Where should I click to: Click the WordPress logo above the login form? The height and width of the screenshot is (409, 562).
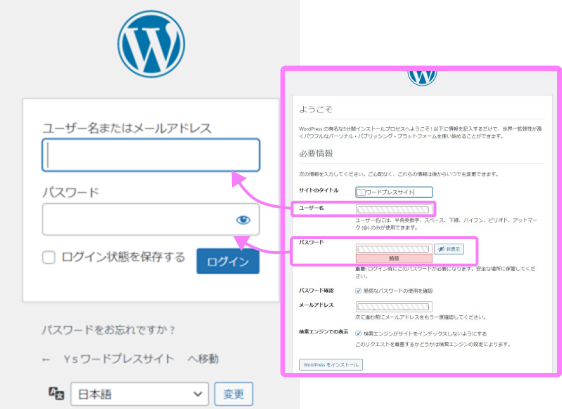click(x=151, y=44)
